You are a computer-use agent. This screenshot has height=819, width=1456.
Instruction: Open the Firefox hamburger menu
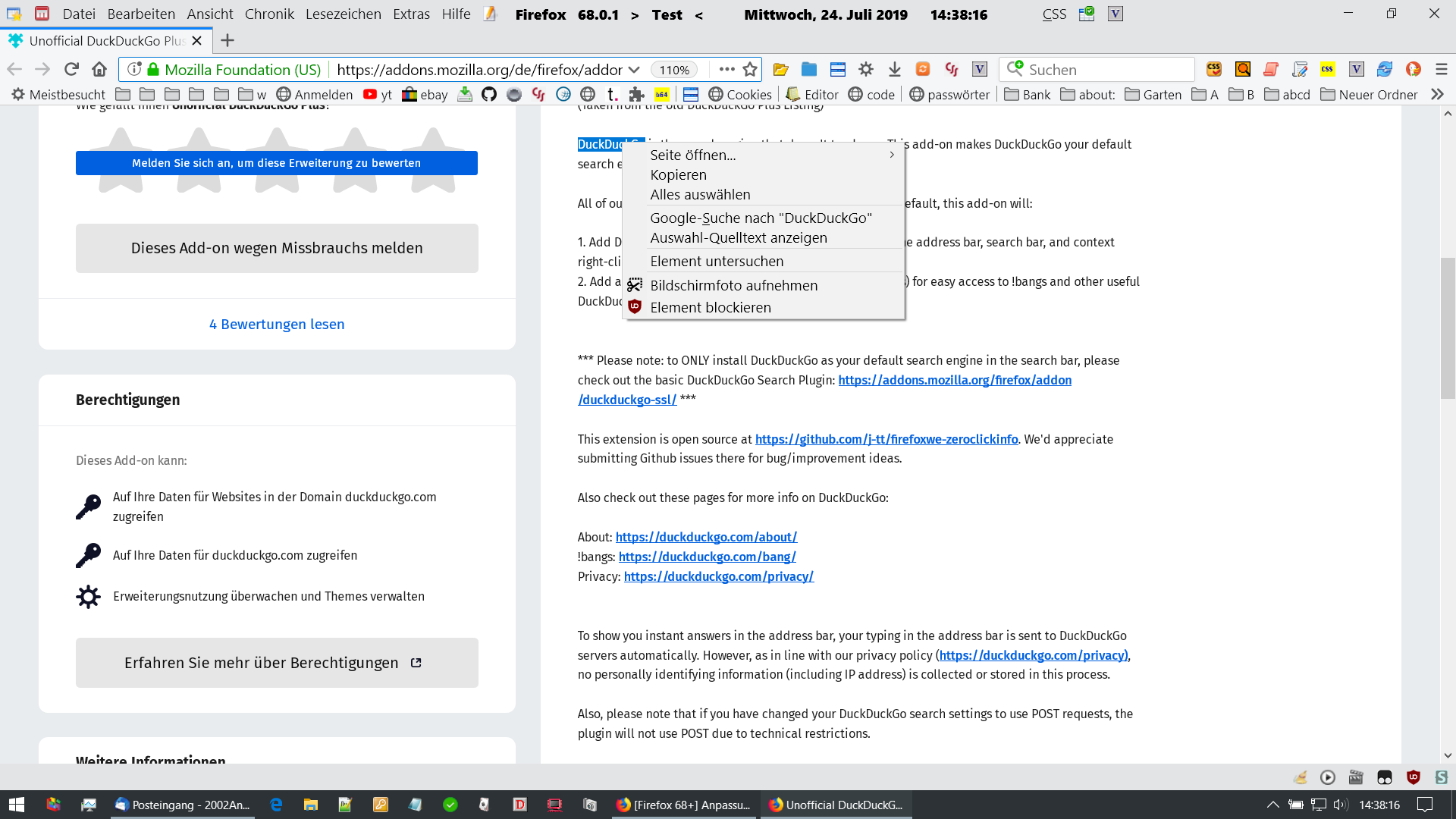(1442, 69)
